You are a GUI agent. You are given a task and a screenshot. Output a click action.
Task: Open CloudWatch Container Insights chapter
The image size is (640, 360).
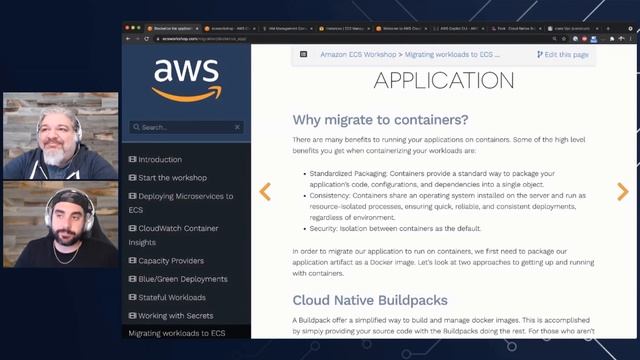click(173, 235)
